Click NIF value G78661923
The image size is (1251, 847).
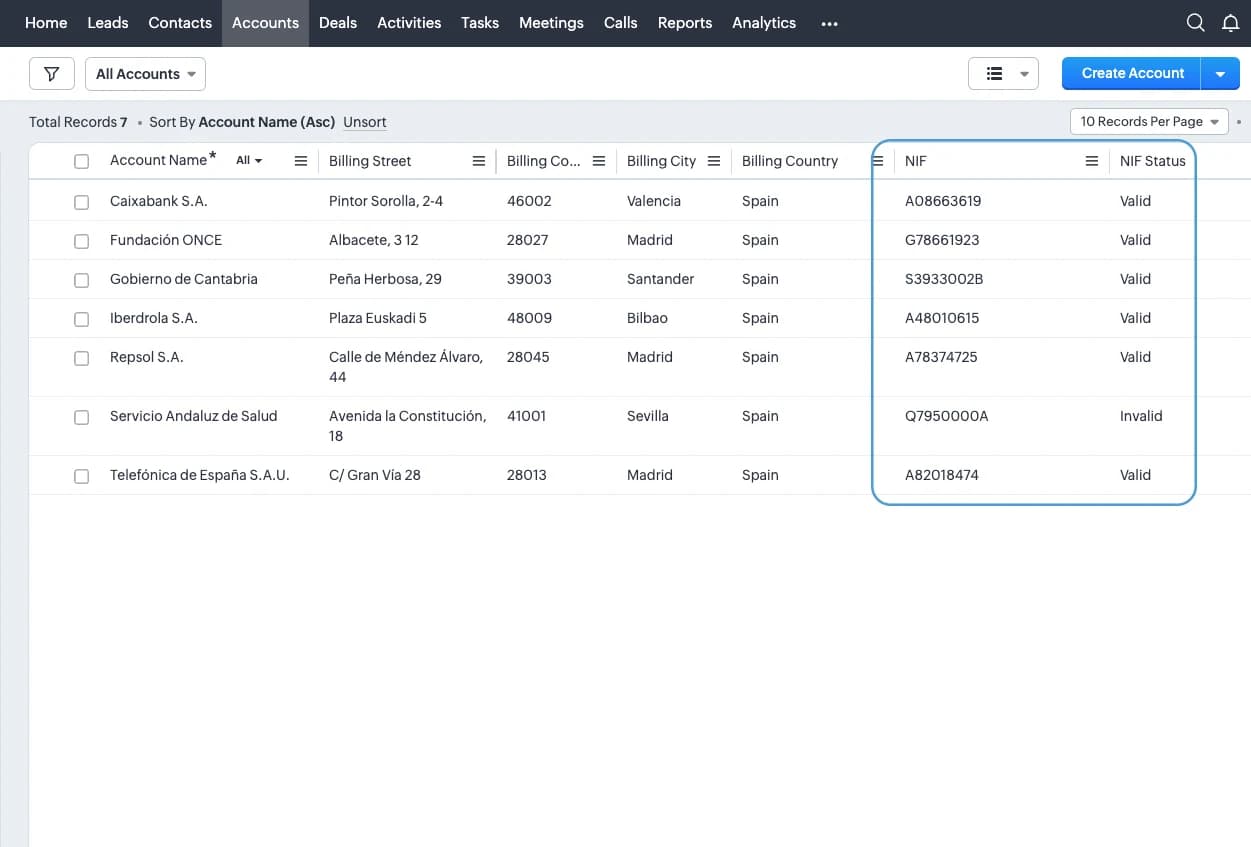point(942,240)
